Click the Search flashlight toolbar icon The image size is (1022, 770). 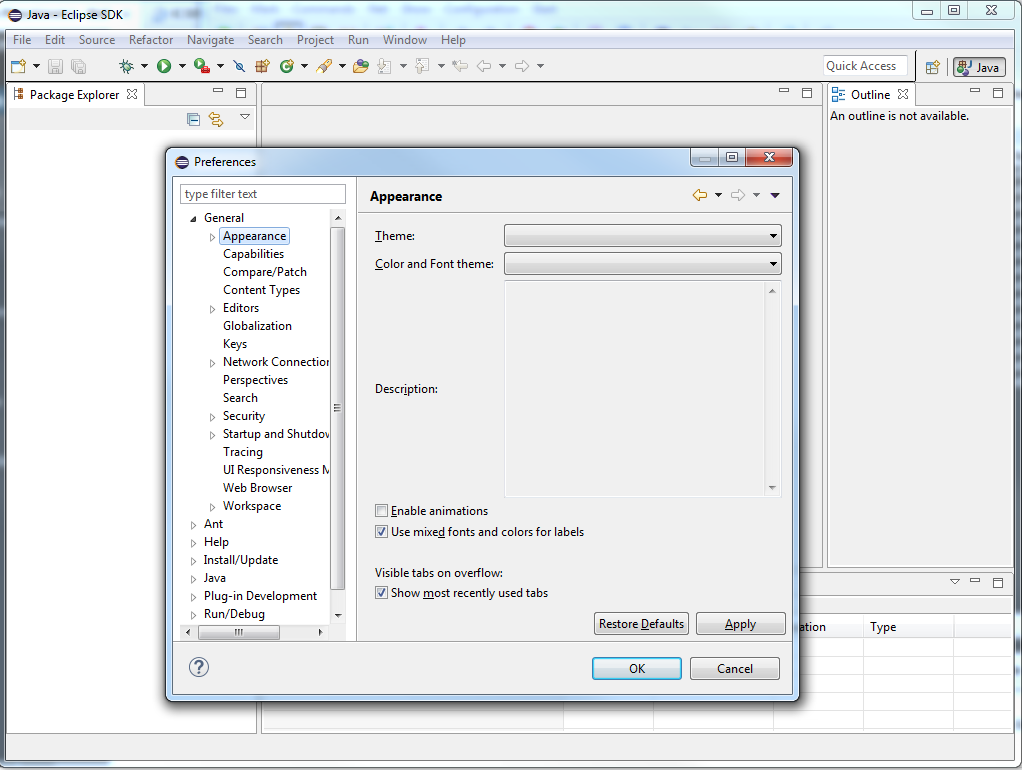(x=324, y=66)
